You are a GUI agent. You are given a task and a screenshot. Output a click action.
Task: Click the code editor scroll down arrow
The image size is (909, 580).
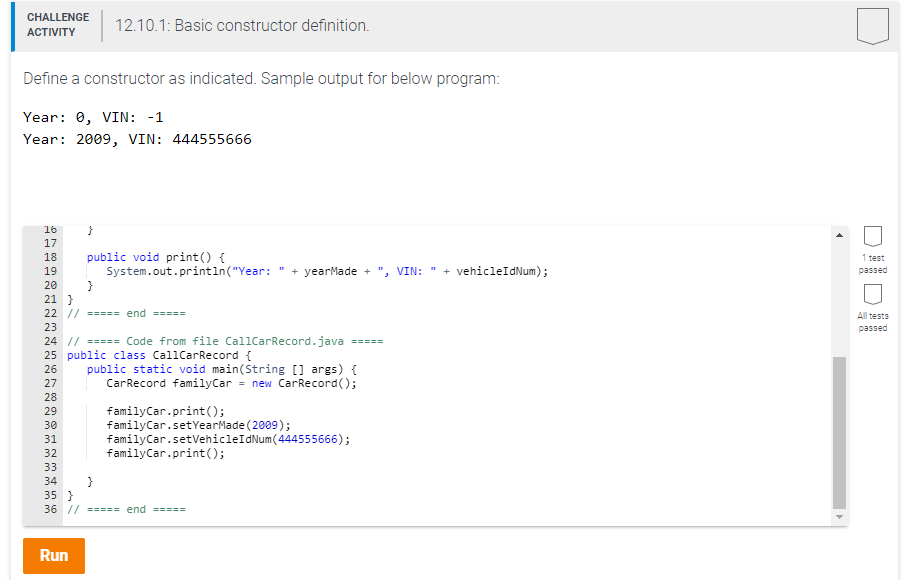(x=839, y=517)
